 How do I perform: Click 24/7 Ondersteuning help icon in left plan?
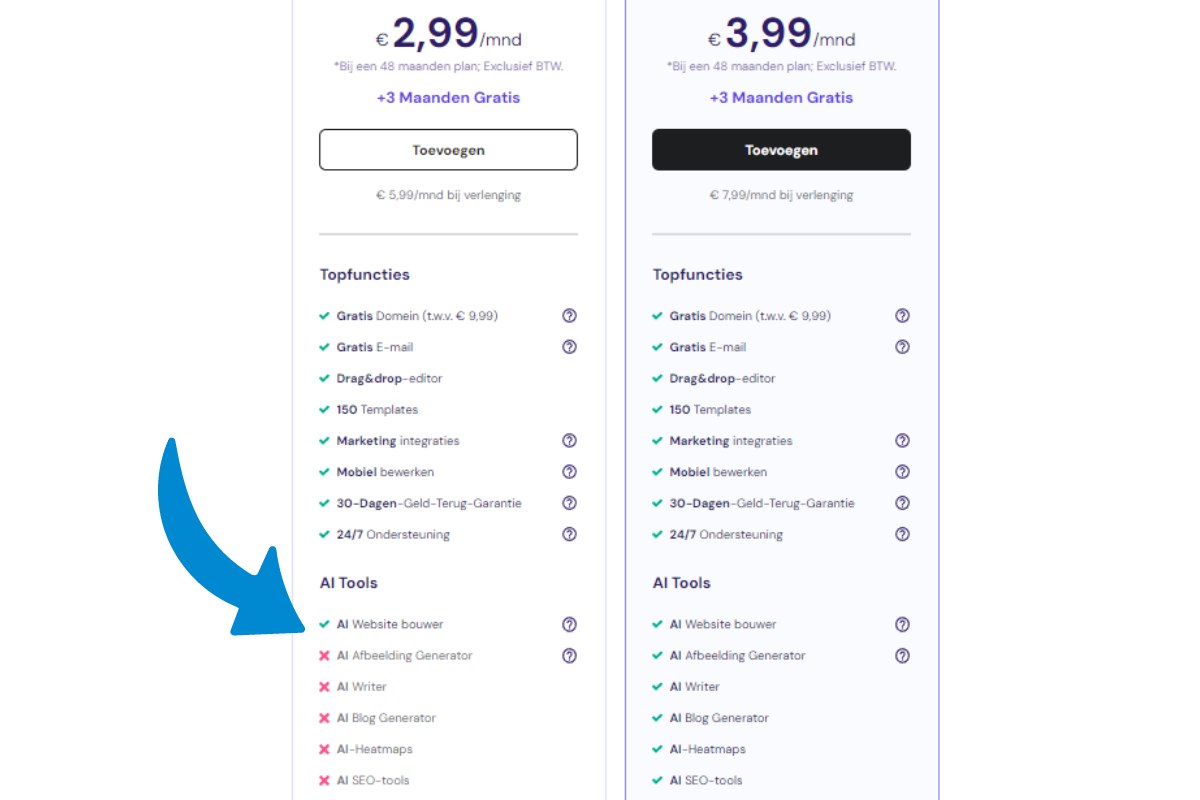click(569, 534)
